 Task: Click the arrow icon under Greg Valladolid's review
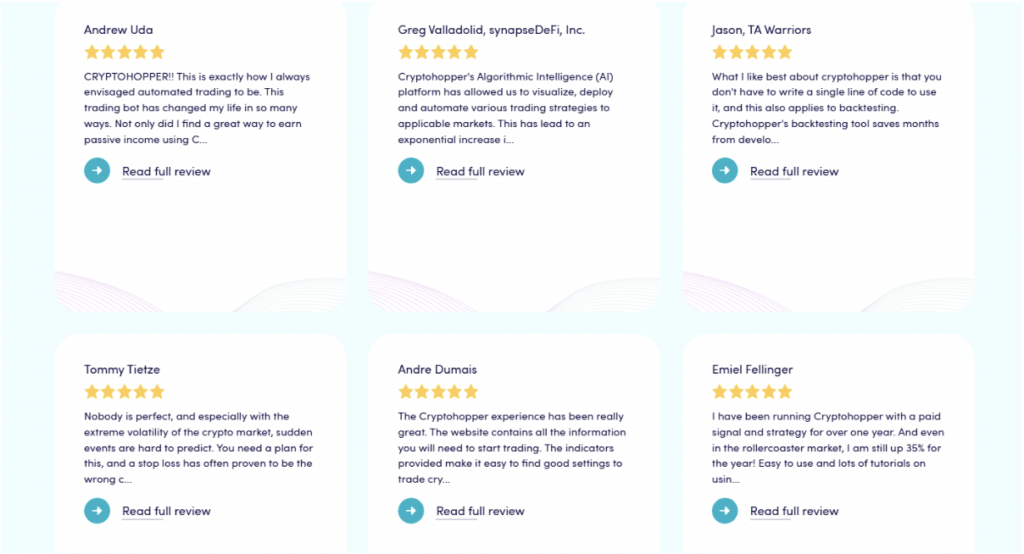click(411, 171)
